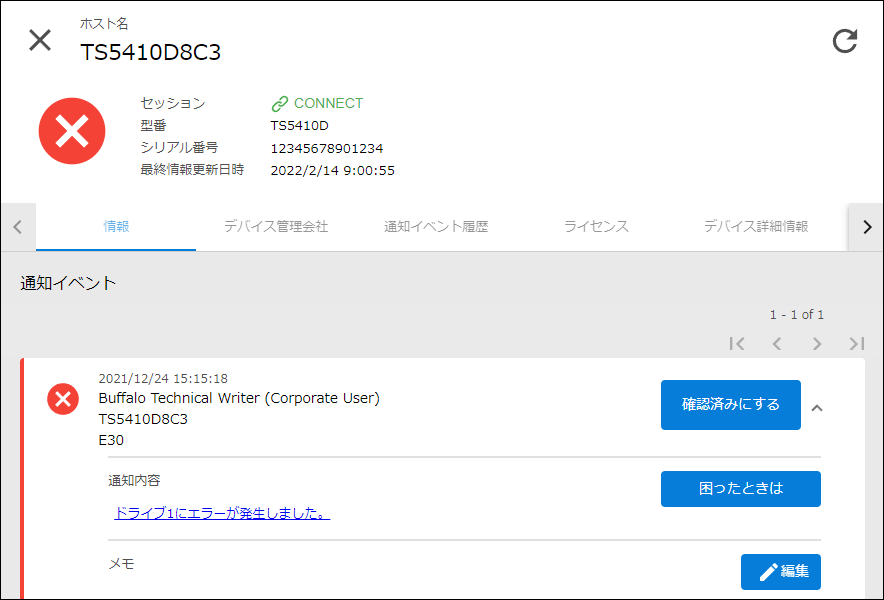The width and height of the screenshot is (884, 600).
Task: Close the TS5410D8C3 device panel
Action: [x=39, y=41]
